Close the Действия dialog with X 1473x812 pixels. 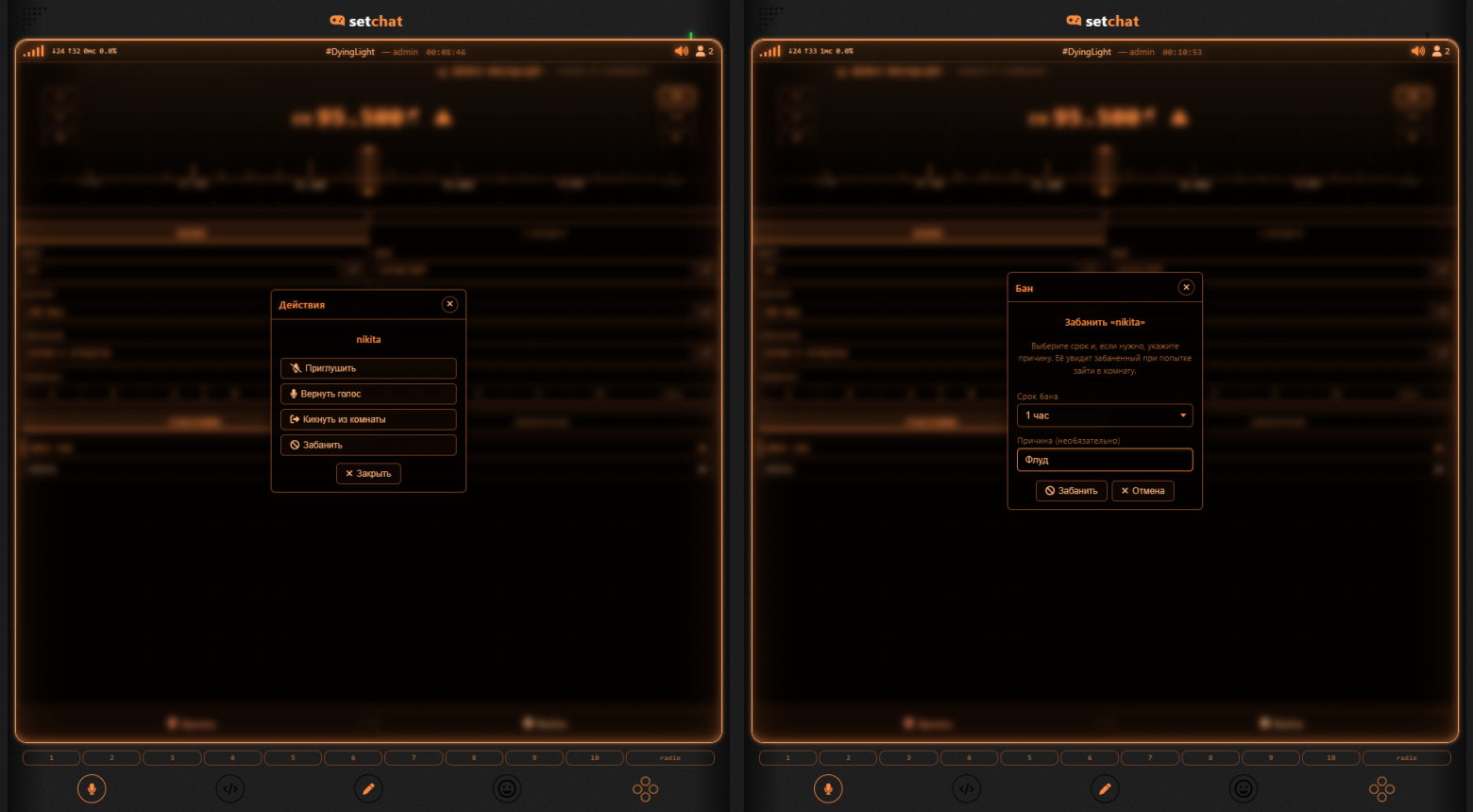click(x=449, y=304)
